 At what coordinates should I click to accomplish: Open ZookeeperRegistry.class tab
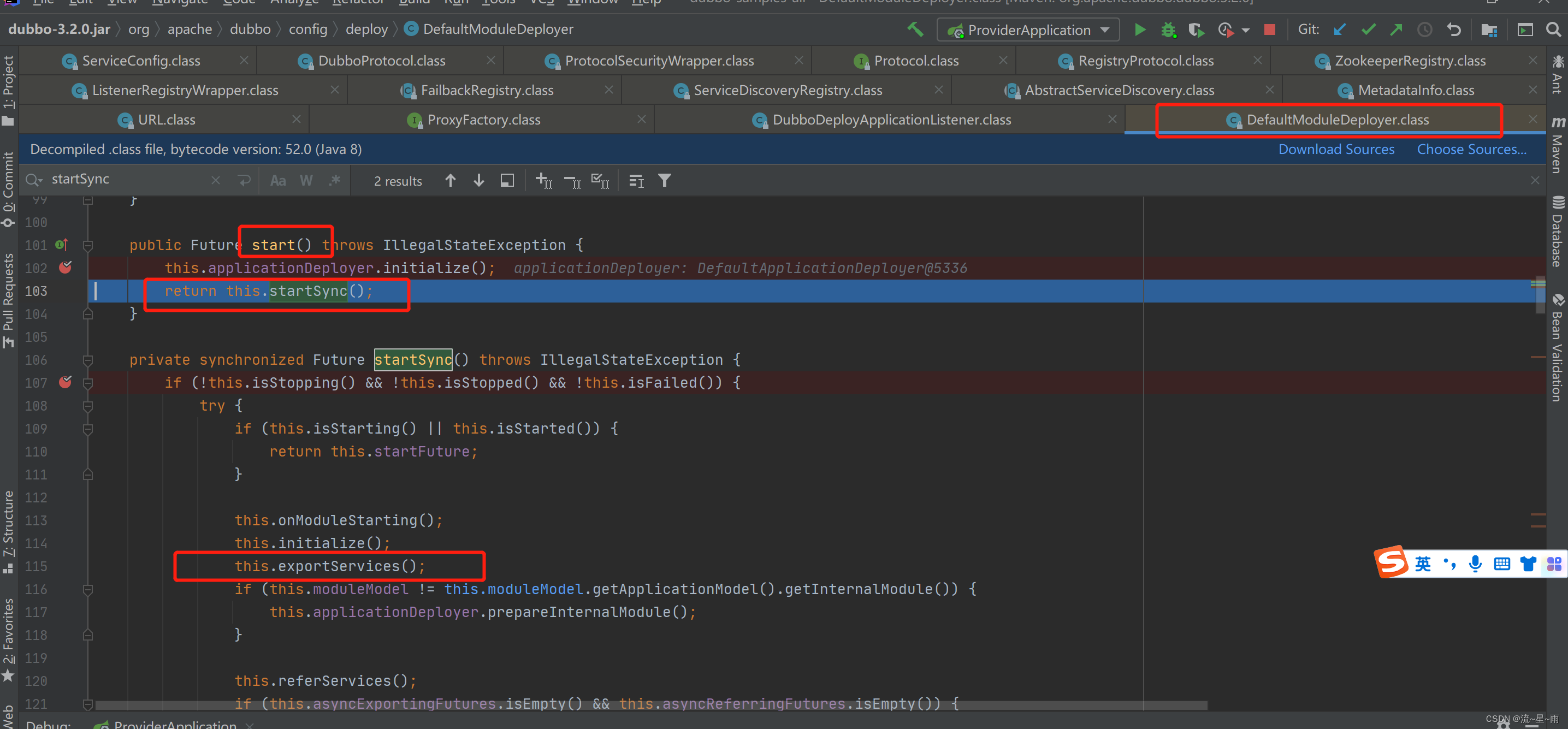coord(1409,60)
